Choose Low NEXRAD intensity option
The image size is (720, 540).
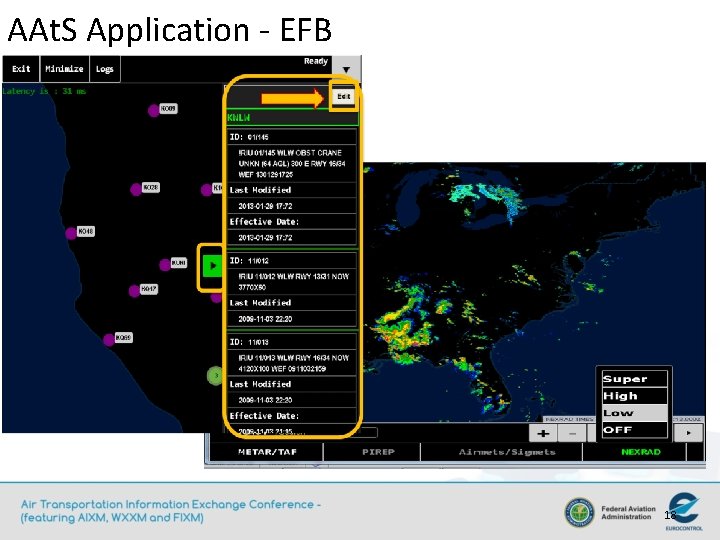click(x=635, y=413)
